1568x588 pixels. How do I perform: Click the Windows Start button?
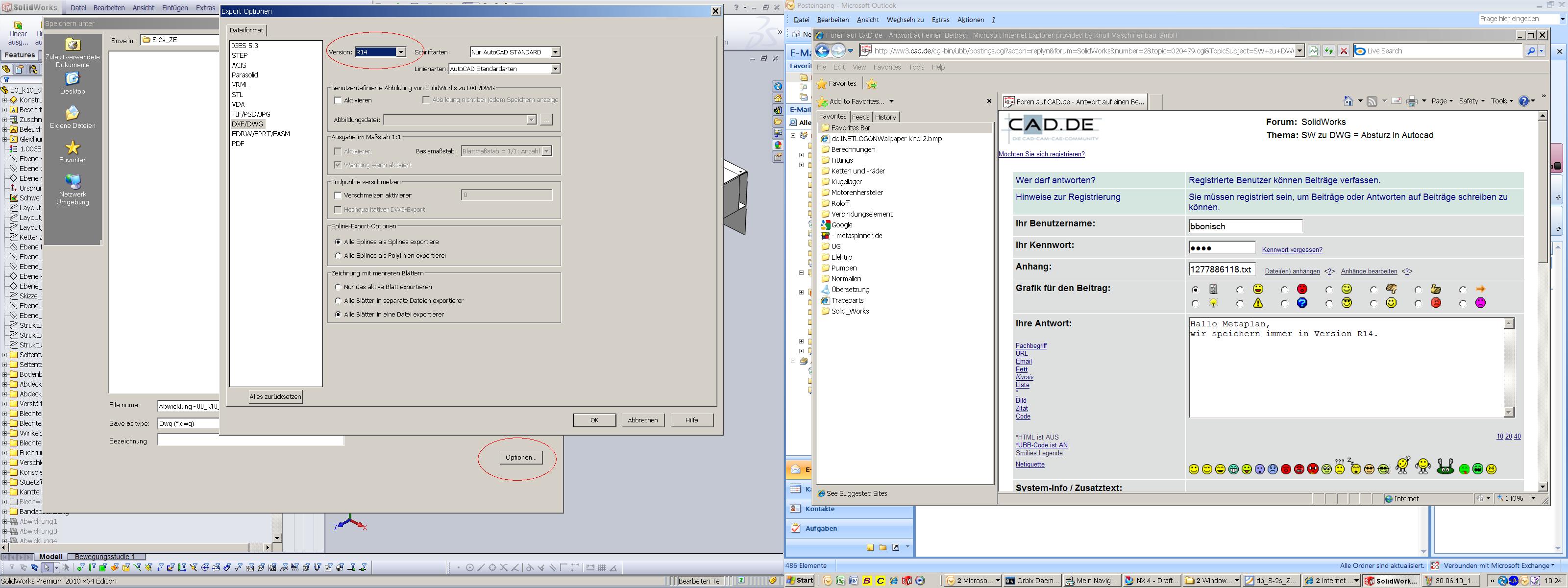pyautogui.click(x=801, y=581)
